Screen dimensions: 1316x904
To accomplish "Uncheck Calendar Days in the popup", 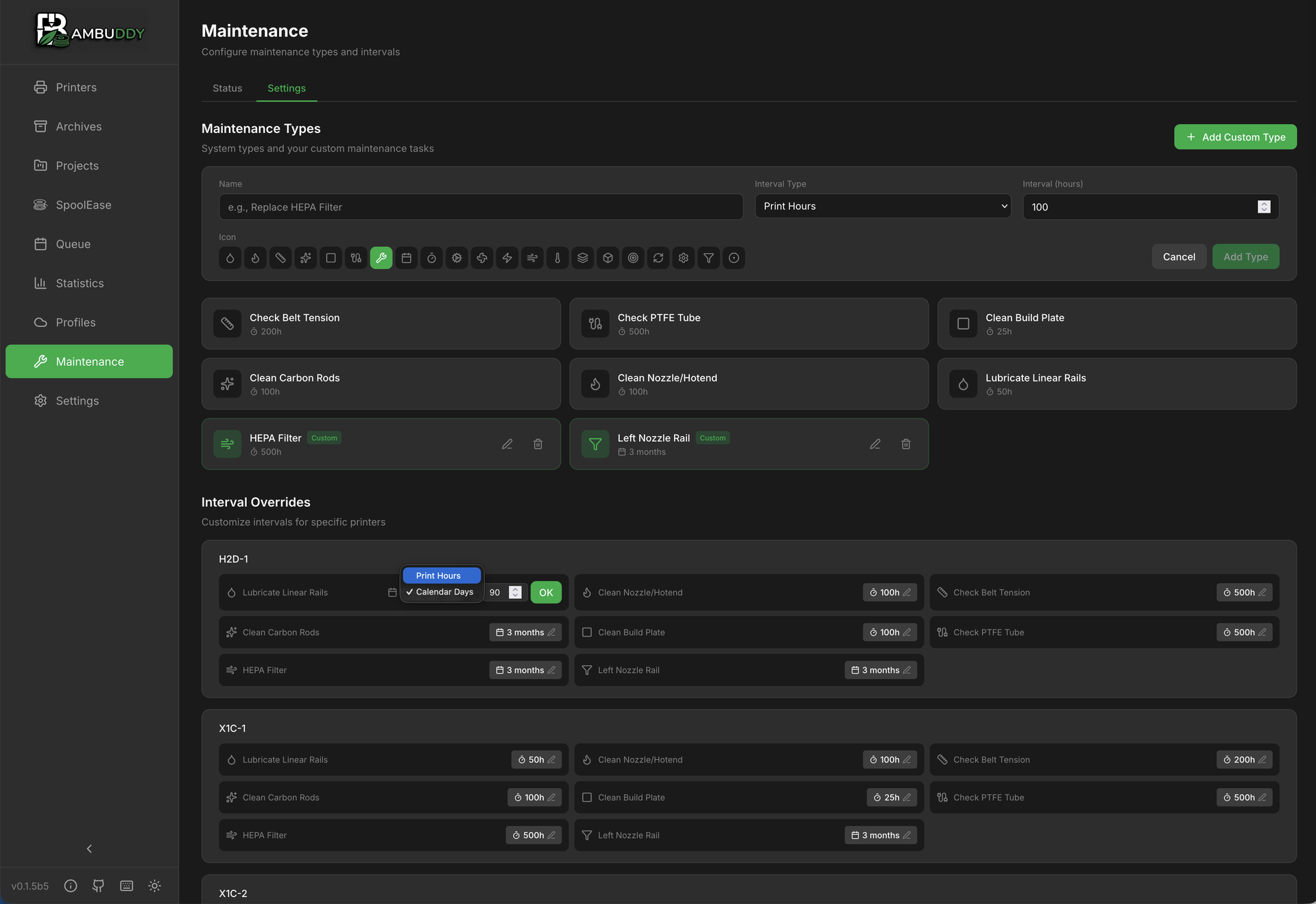I will (441, 591).
